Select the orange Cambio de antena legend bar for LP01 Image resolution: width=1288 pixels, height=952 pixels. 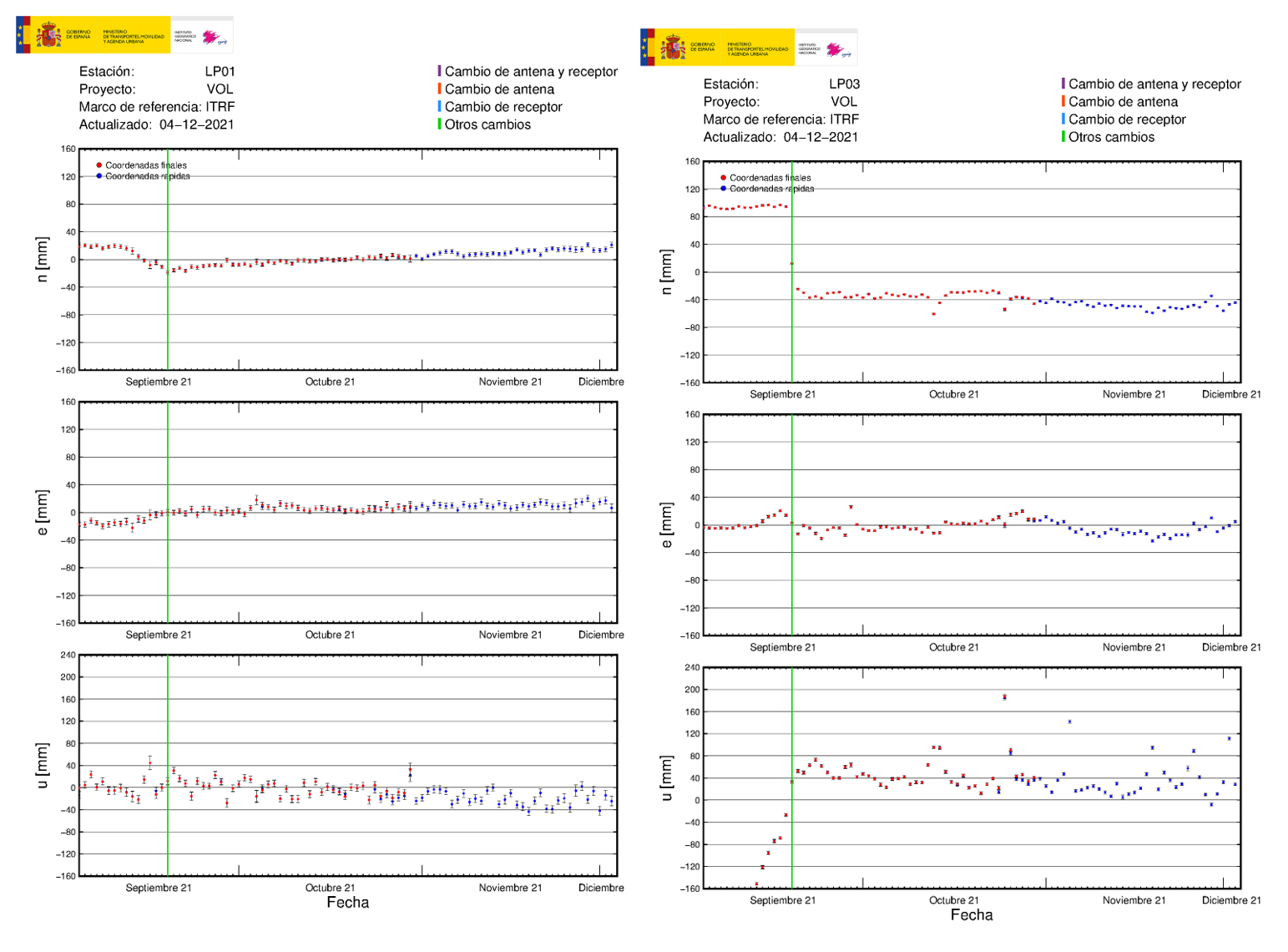pos(440,89)
